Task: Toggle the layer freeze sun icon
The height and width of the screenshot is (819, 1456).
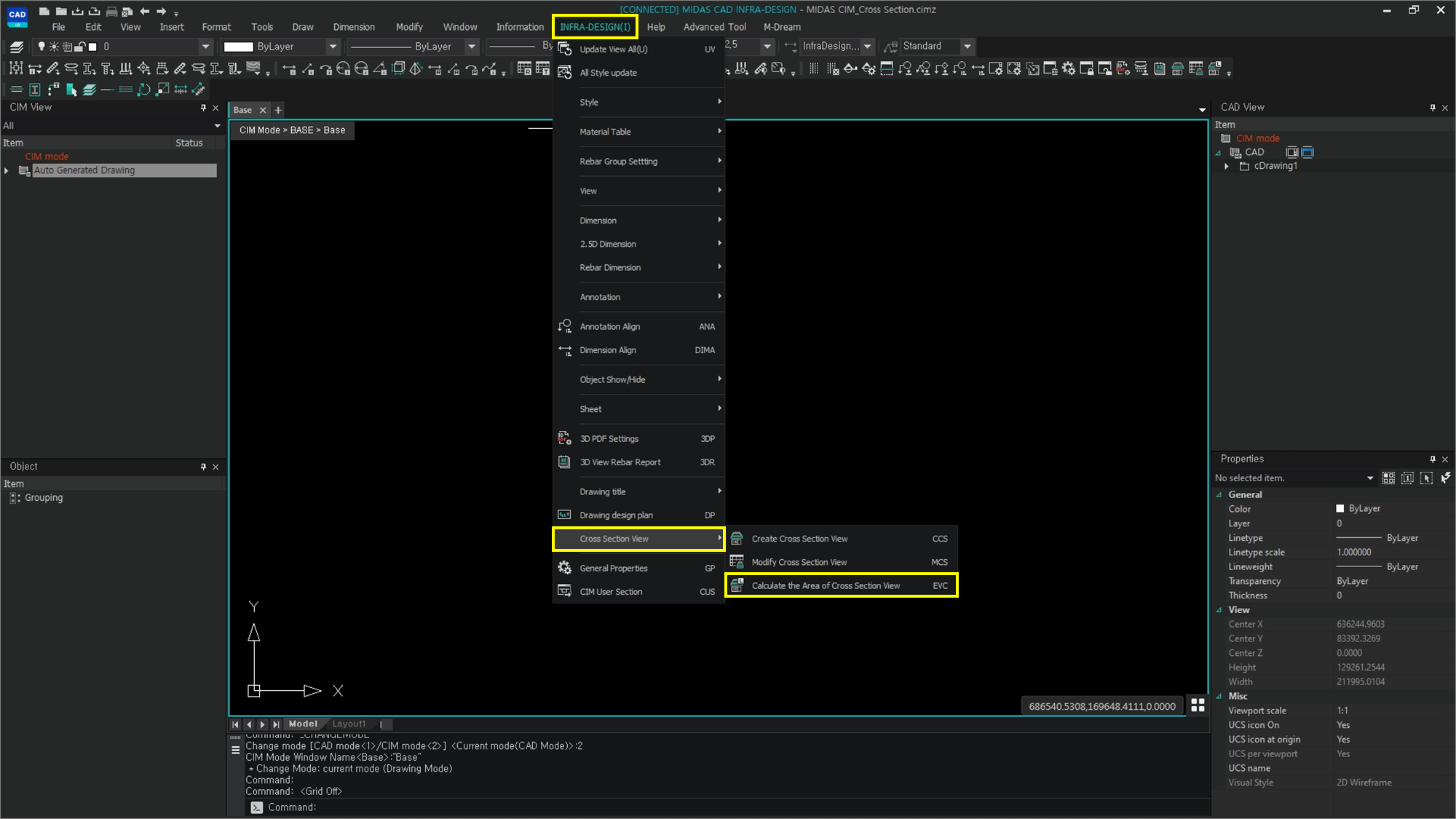Action: point(54,47)
